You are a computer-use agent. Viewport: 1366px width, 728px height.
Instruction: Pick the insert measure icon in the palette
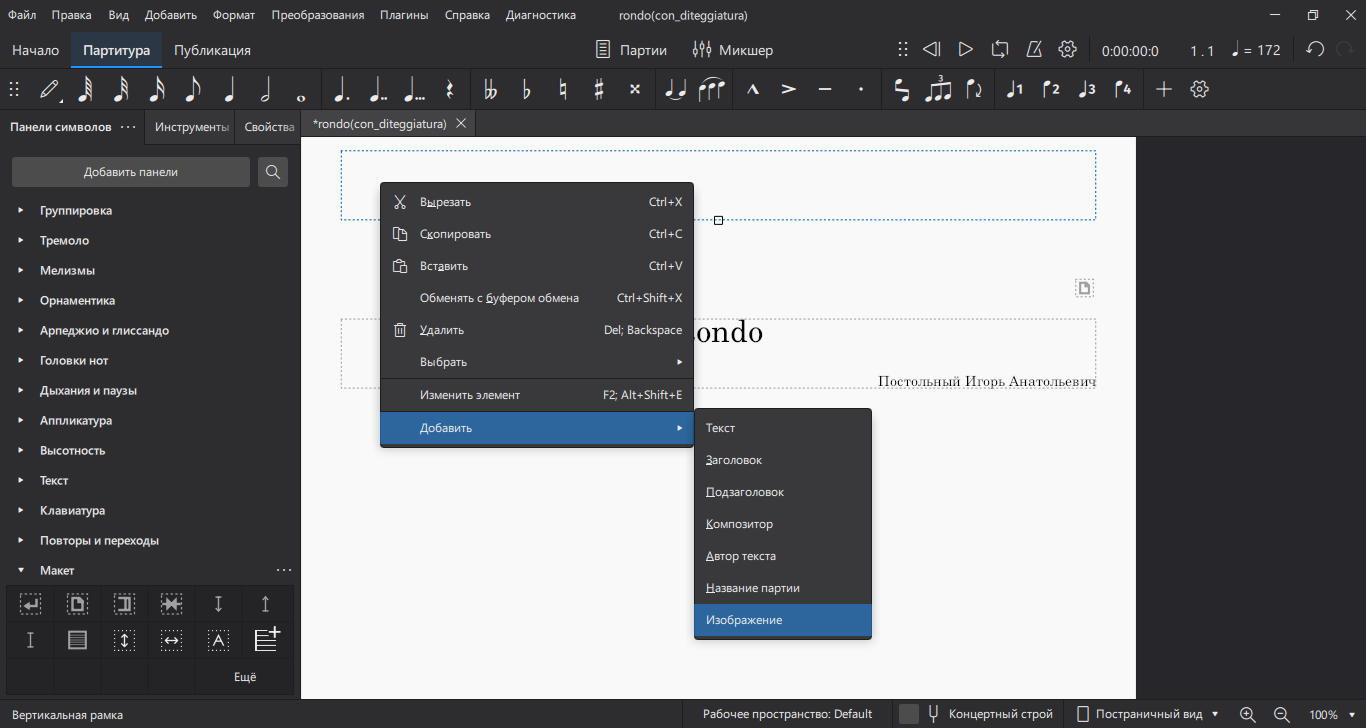(x=266, y=640)
